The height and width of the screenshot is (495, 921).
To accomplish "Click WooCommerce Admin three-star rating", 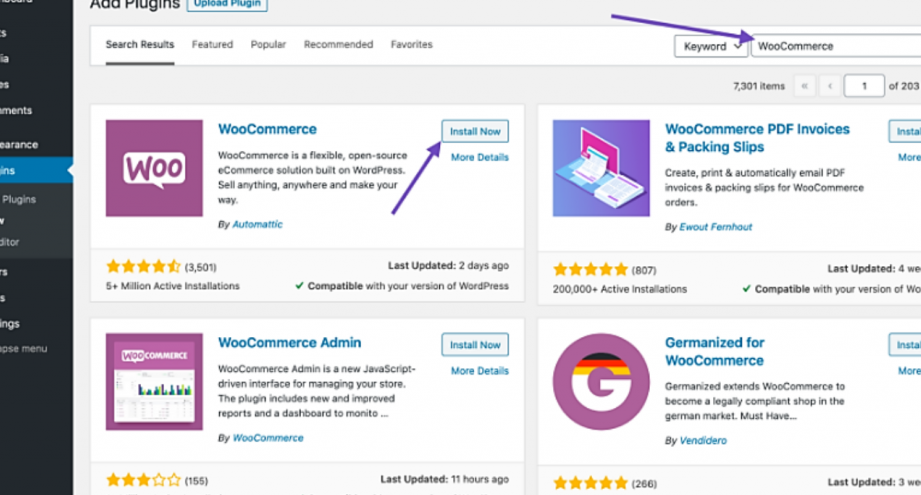I will click(x=143, y=481).
